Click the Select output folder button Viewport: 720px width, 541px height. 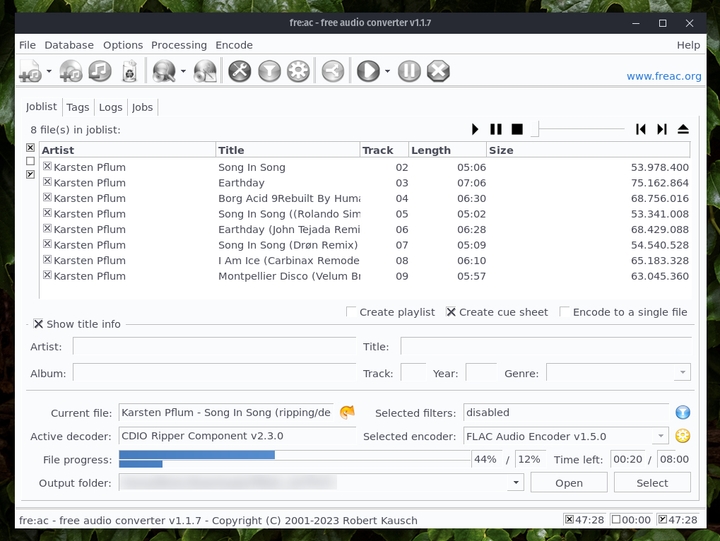pos(652,483)
